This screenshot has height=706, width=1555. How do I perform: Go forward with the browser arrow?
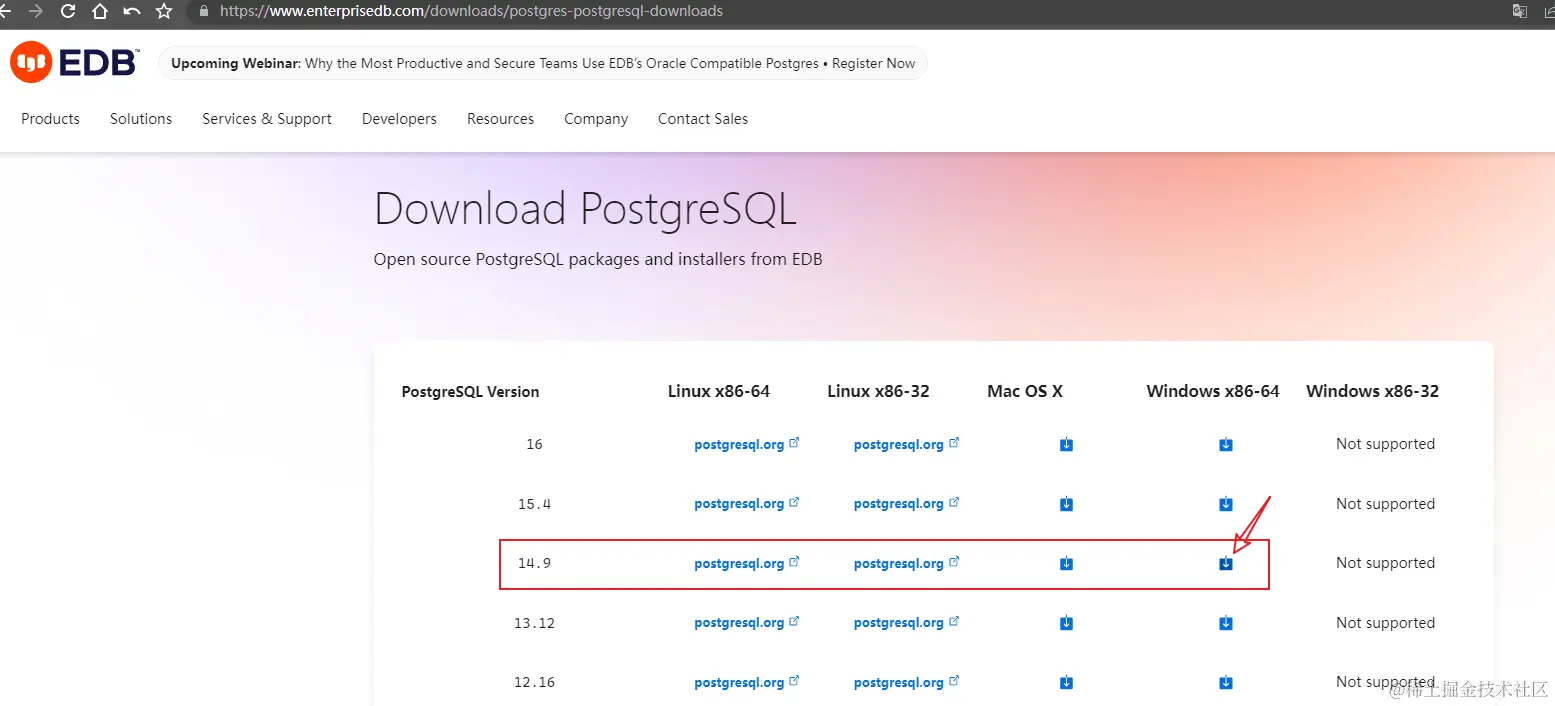click(36, 12)
